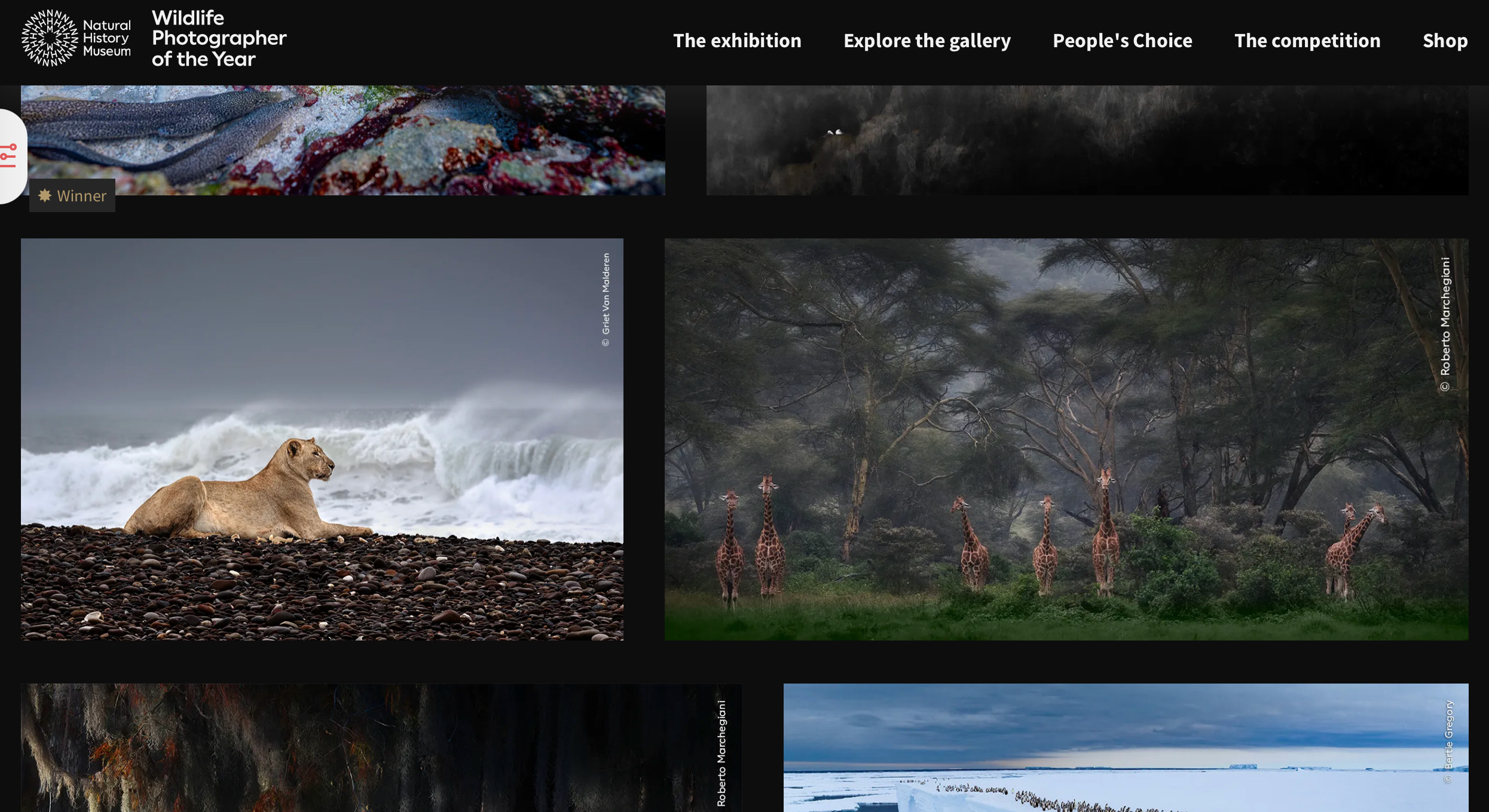
Task: Click Wildlife Photographer of the Year title
Action: [219, 38]
